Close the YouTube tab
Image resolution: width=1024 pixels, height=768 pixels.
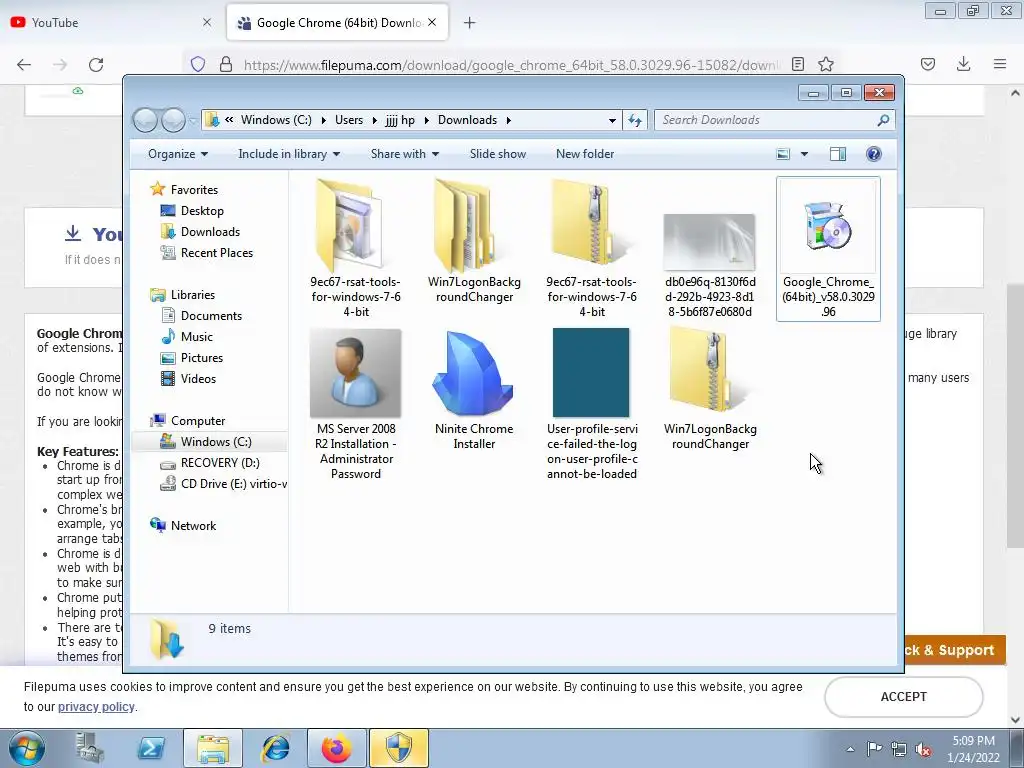[x=207, y=23]
